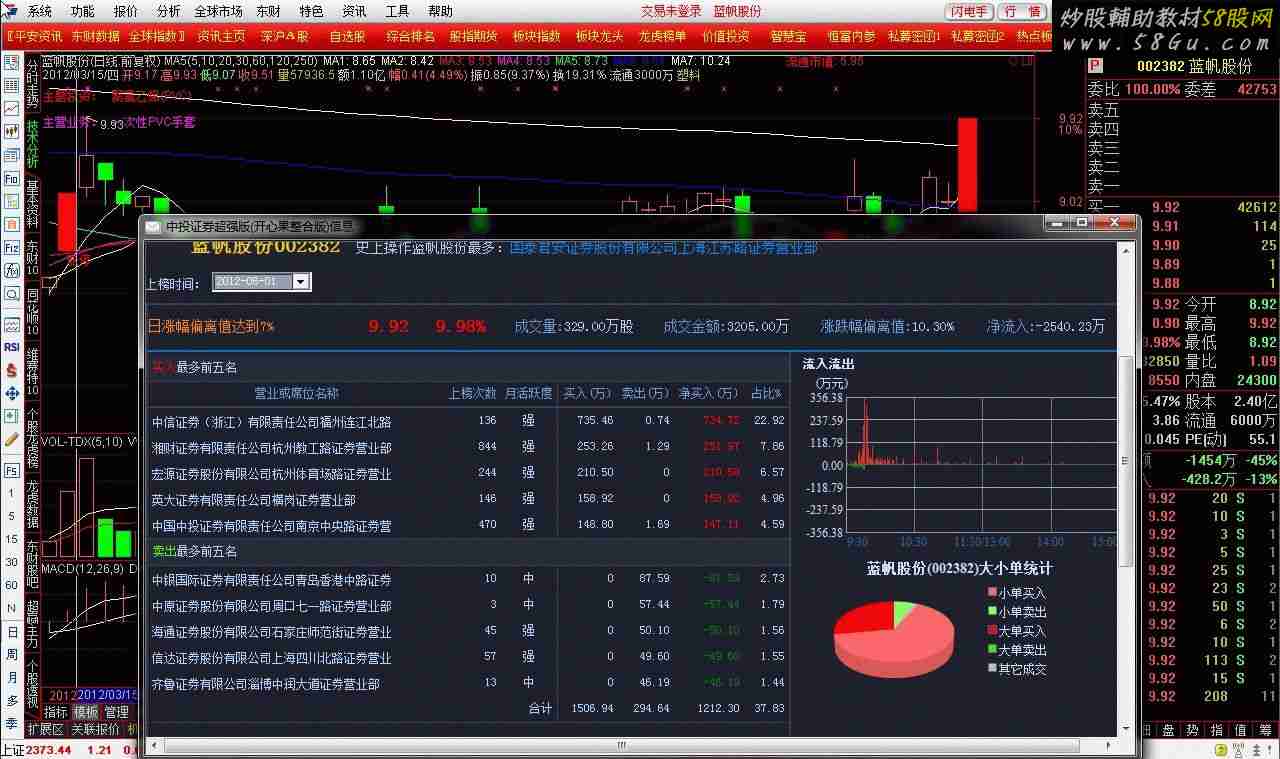The width and height of the screenshot is (1280, 759).
Task: Click row 宏源证券股份有限公司杭州体育场路证券营业
Action: tap(467, 473)
